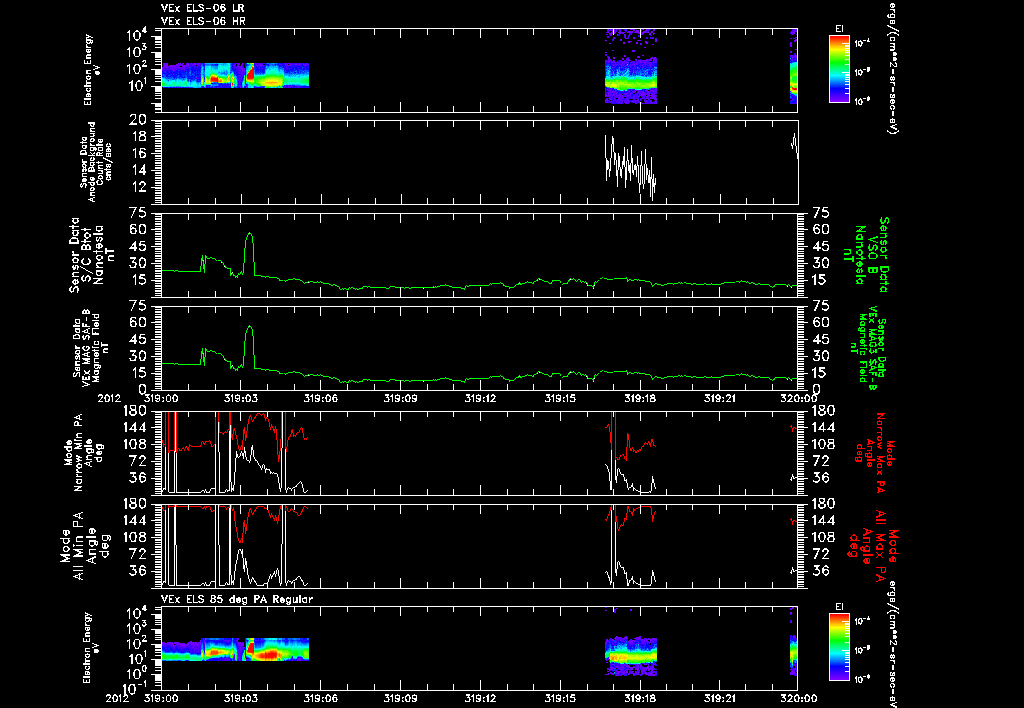Click the 319:18 tick on the middle time axis
This screenshot has height=708, width=1024.
pos(639,398)
